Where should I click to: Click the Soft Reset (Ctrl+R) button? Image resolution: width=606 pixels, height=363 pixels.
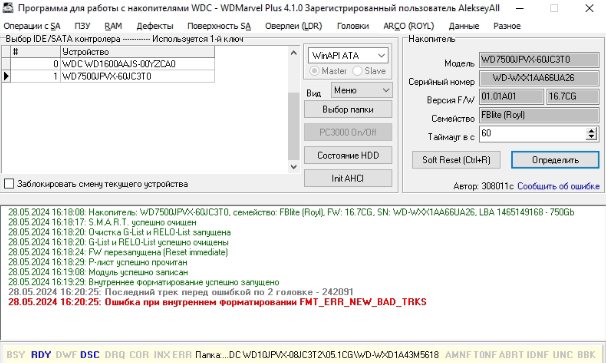(456, 160)
